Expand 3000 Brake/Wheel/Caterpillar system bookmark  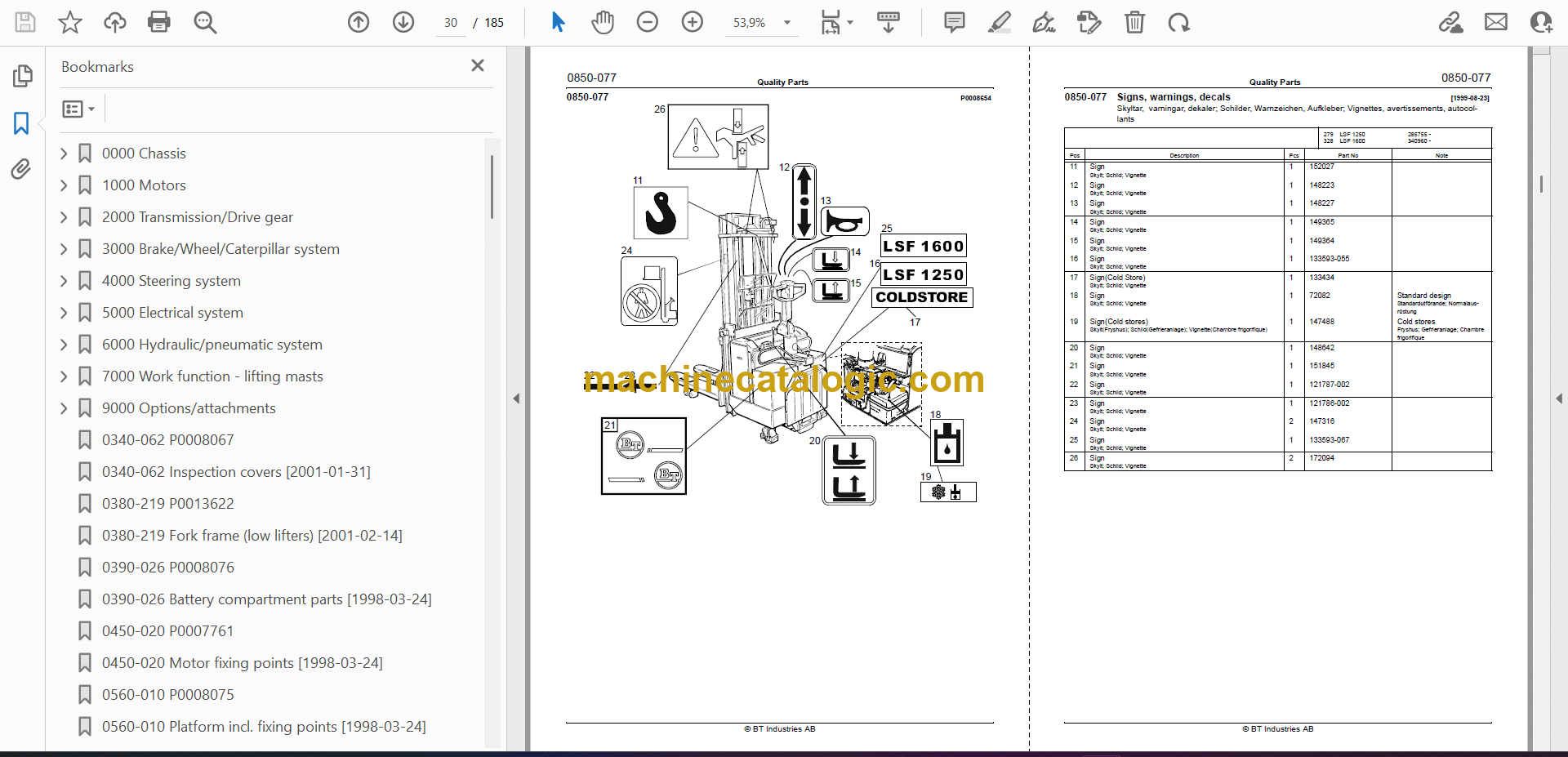(x=64, y=249)
